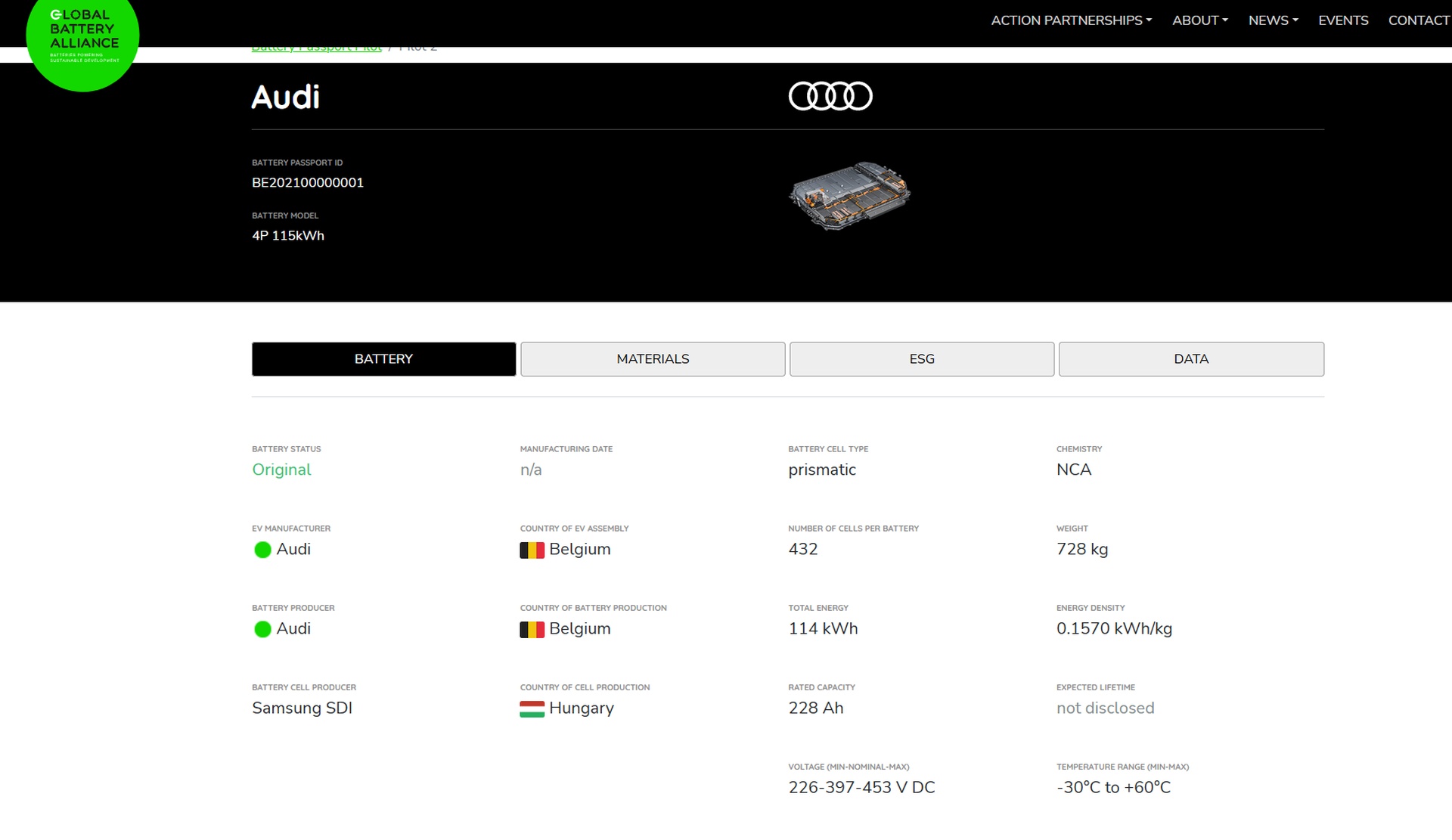This screenshot has width=1452, height=840.
Task: Click the Audi EV manufacturer name
Action: click(293, 549)
